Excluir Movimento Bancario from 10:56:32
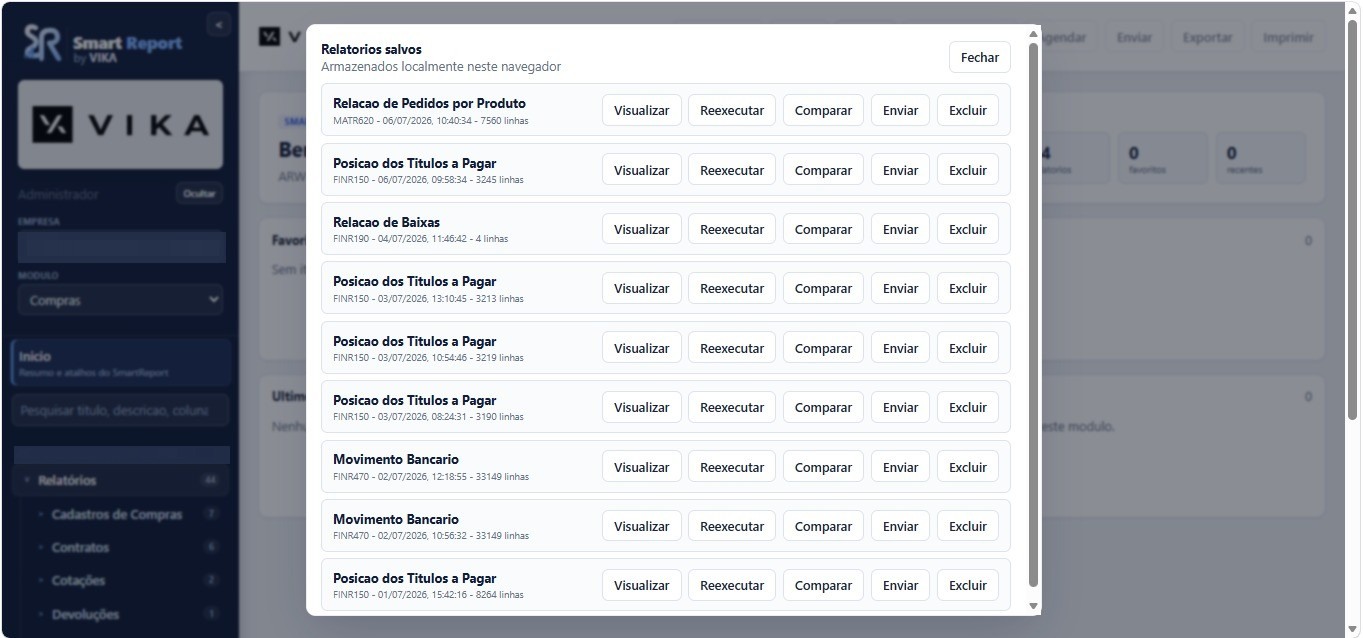This screenshot has height=638, width=1363. click(x=967, y=526)
